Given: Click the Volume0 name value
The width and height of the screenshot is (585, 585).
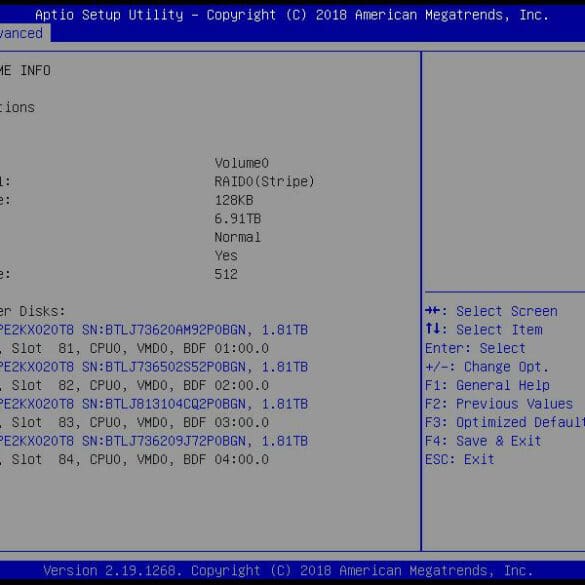Looking at the screenshot, I should click(x=241, y=163).
